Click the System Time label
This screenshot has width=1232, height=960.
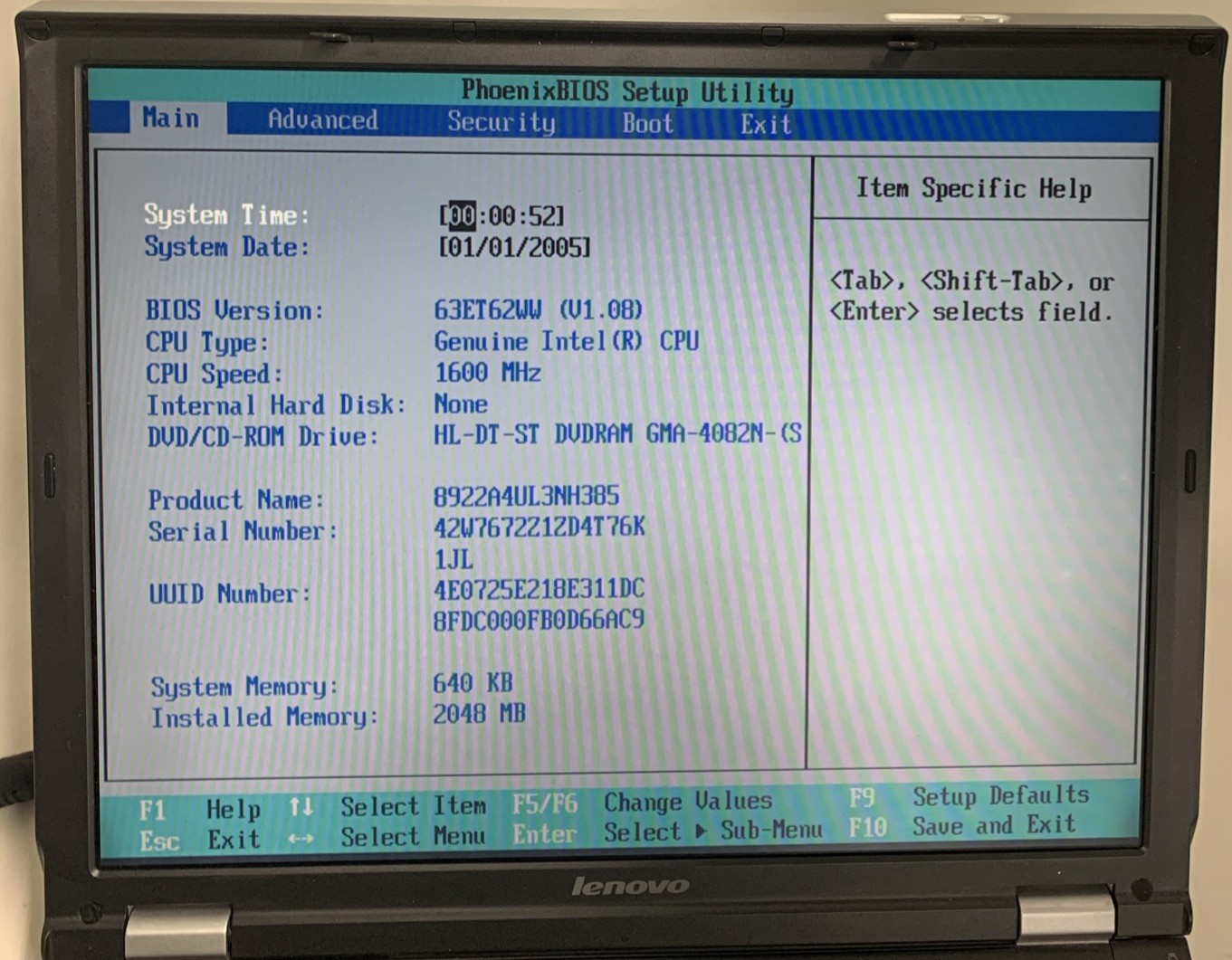click(x=226, y=214)
